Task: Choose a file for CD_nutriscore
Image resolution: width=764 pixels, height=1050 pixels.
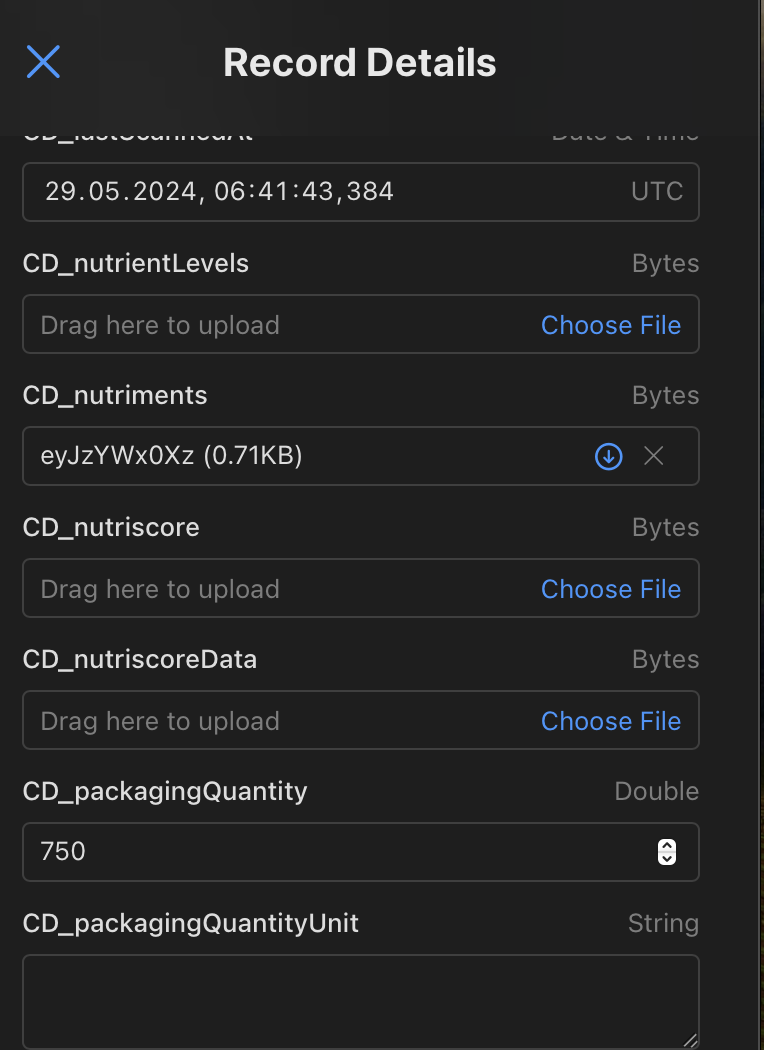Action: [x=610, y=589]
